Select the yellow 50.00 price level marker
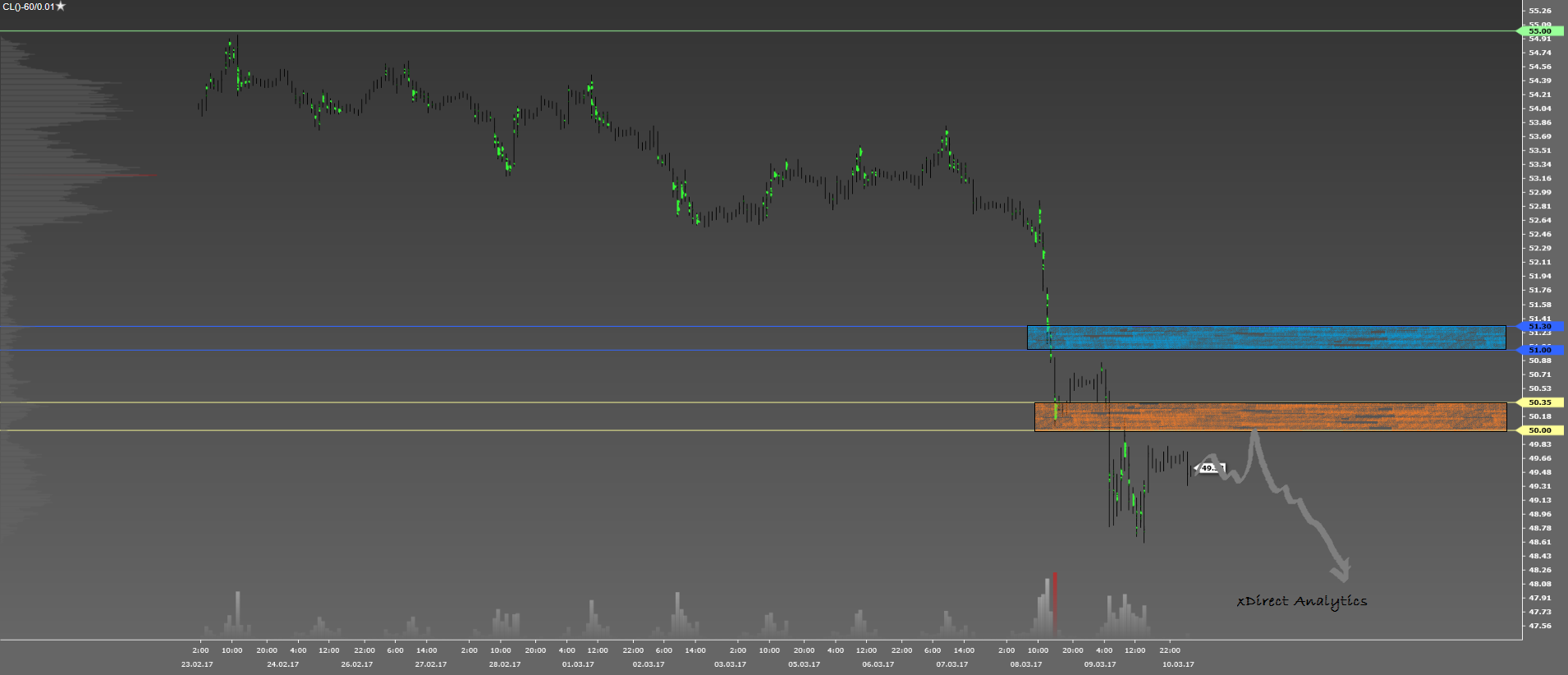 tap(1539, 430)
